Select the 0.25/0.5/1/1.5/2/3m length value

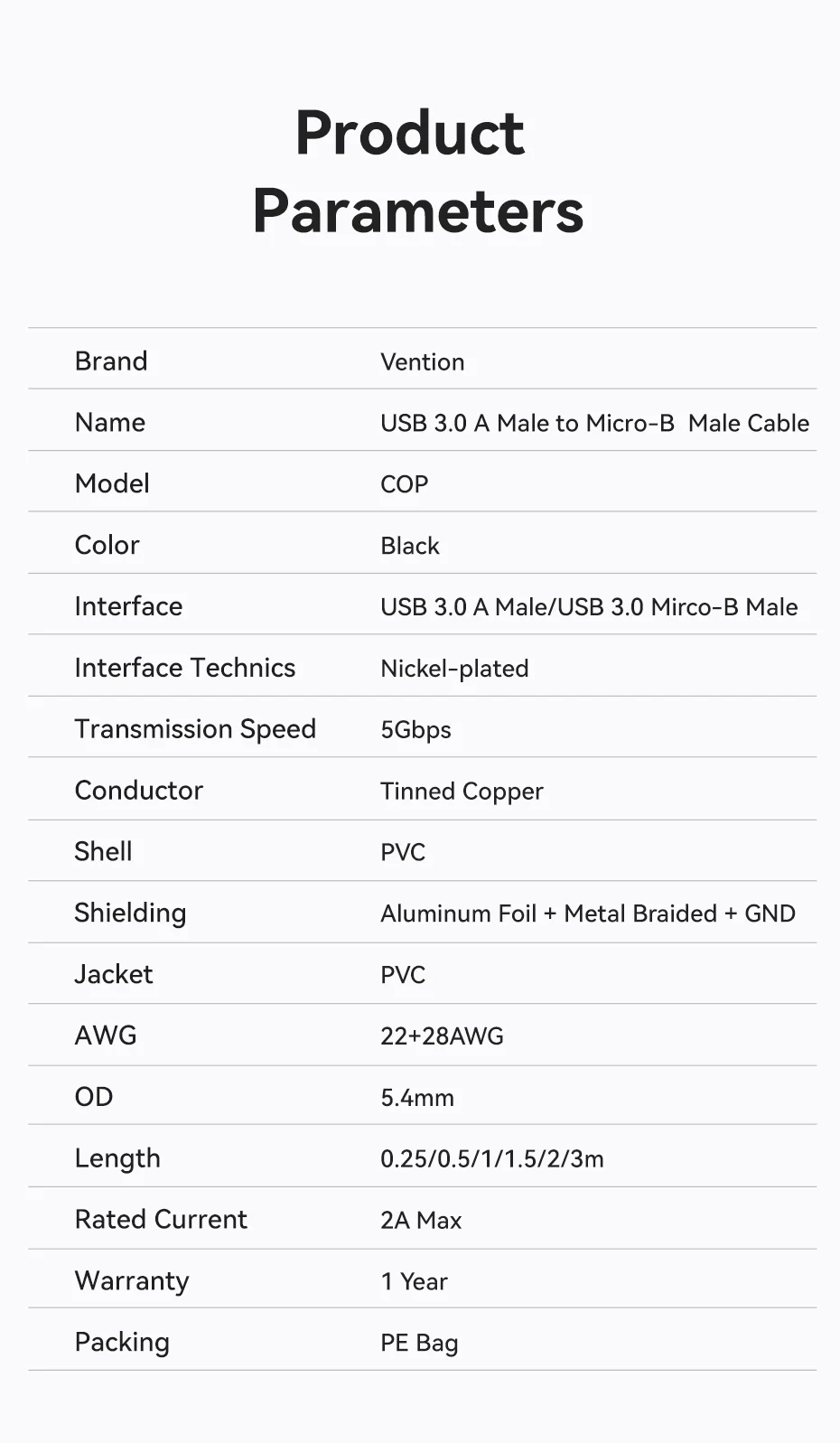coord(492,1159)
